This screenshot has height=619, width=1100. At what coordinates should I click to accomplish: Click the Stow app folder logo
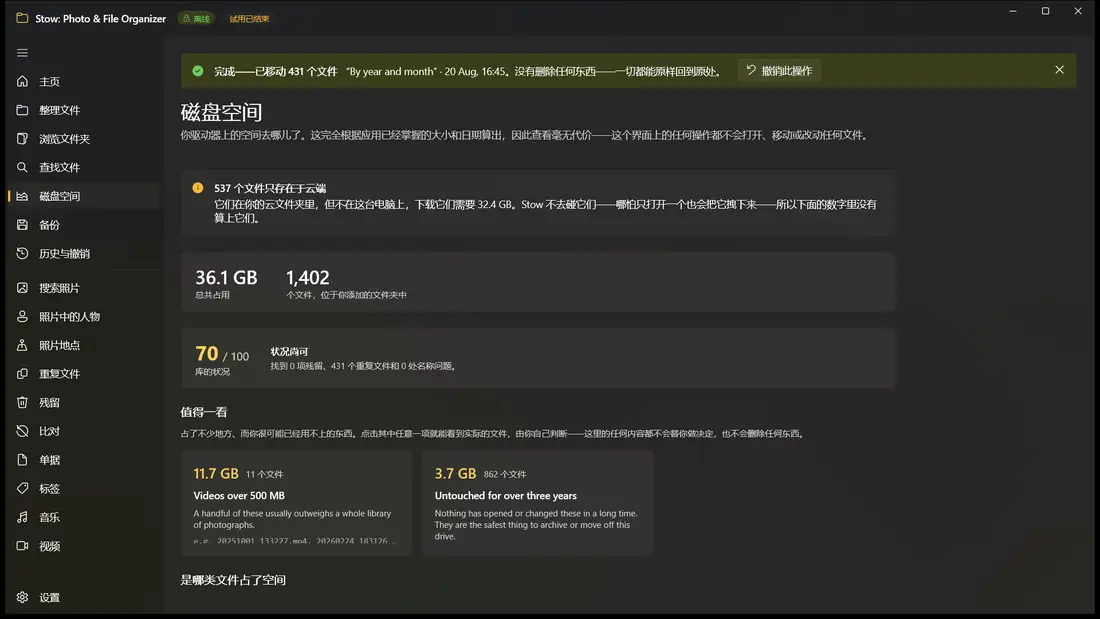click(22, 18)
